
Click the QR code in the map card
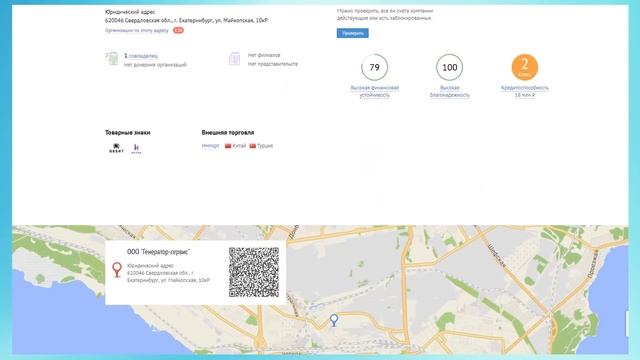[254, 272]
